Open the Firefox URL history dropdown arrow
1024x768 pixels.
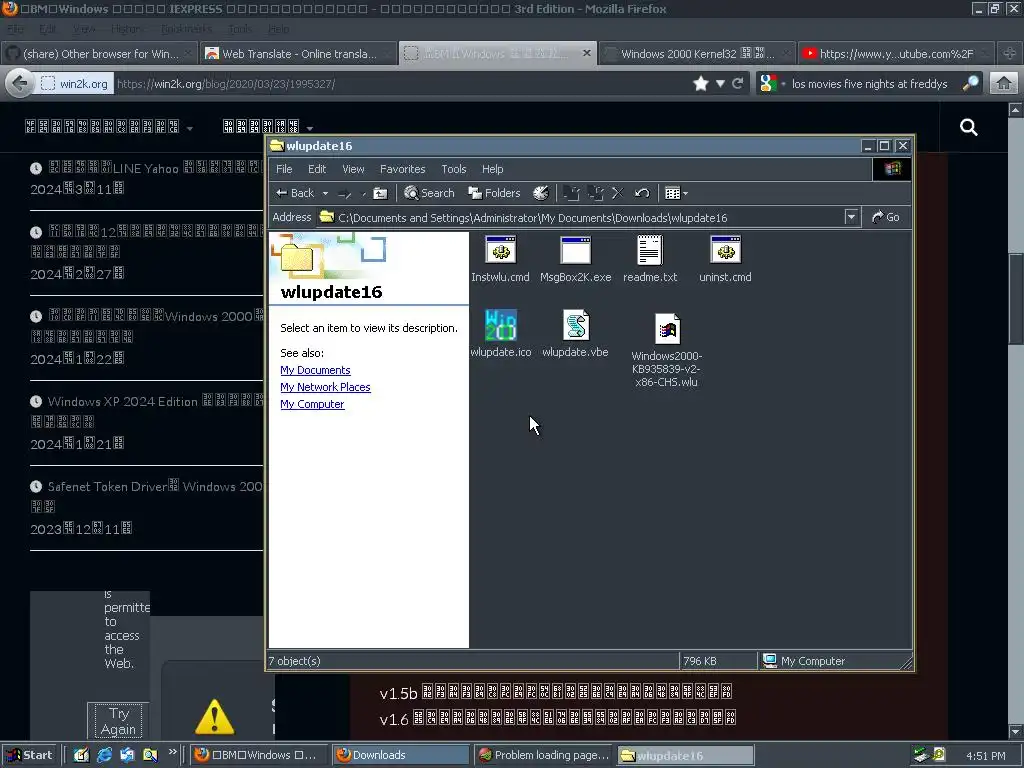(720, 84)
